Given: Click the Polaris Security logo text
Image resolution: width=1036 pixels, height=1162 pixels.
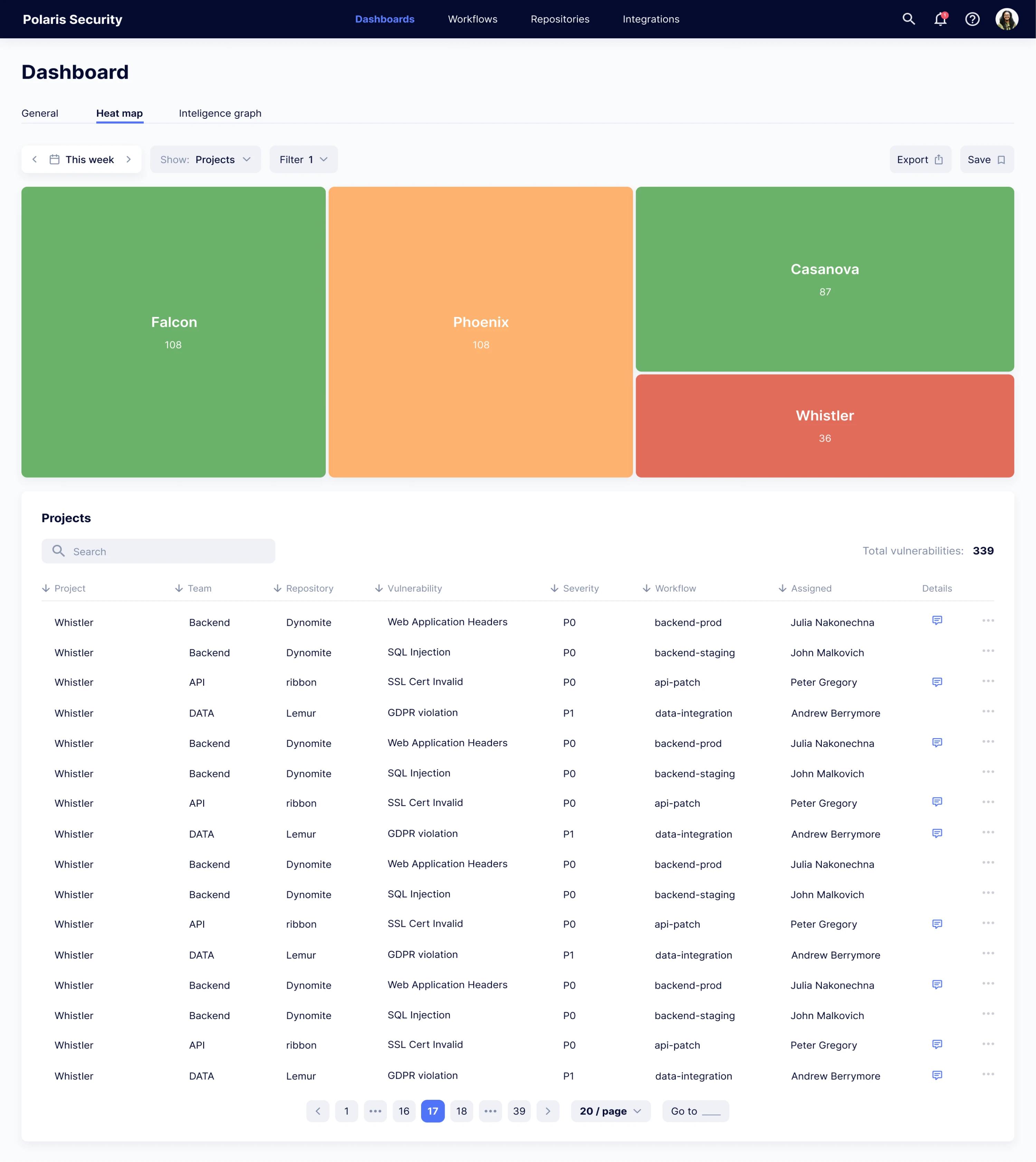Looking at the screenshot, I should click(x=72, y=19).
